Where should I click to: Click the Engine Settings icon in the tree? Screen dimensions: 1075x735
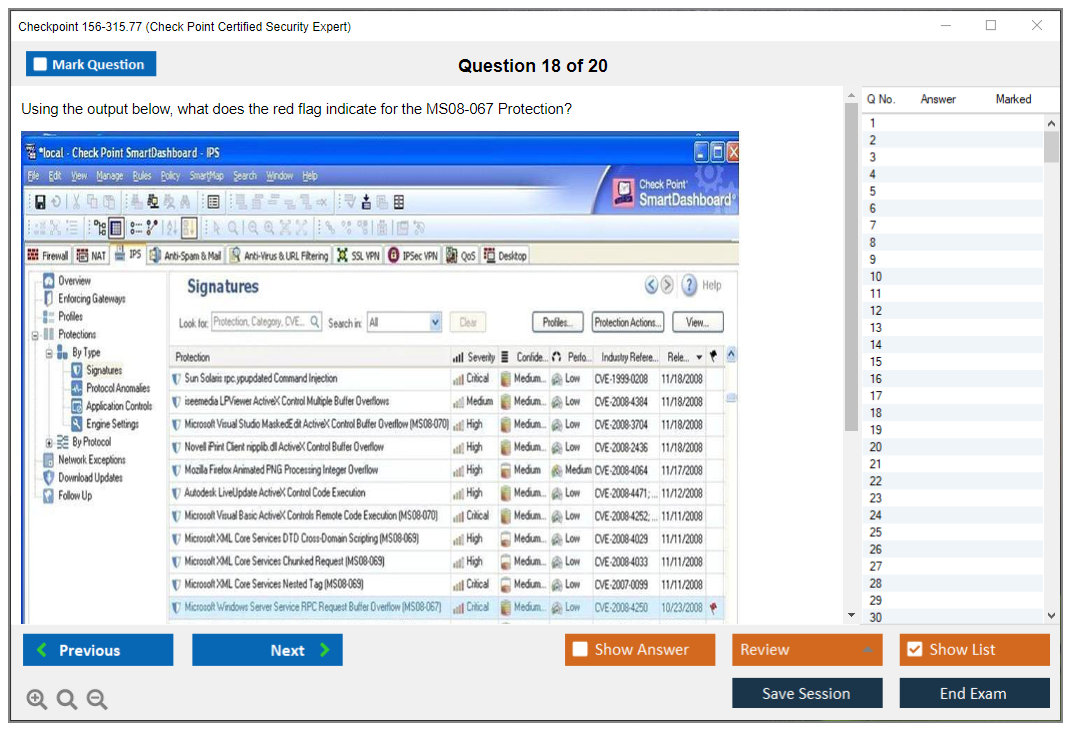tap(76, 424)
